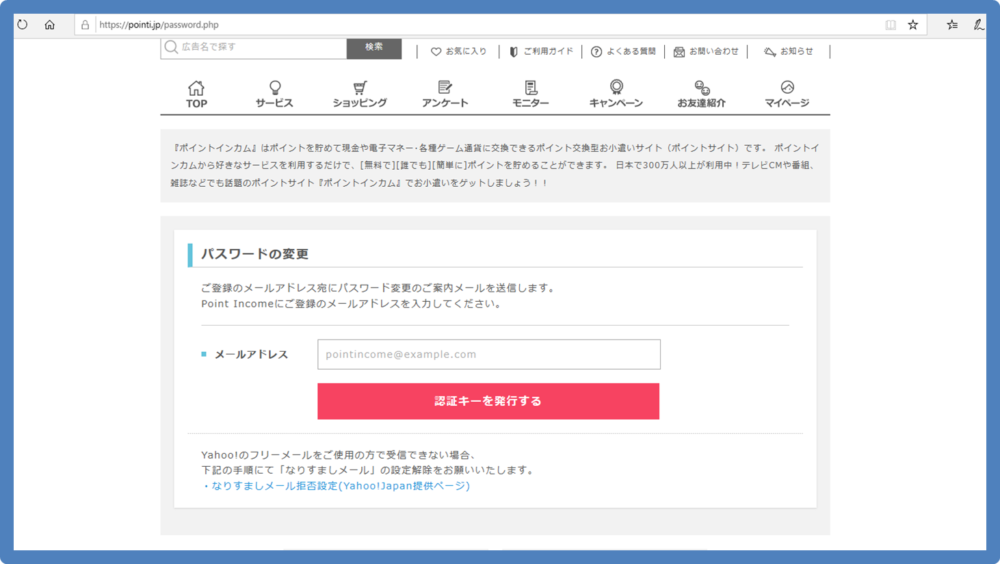
Task: Open the キャンペーン menu label
Action: click(x=616, y=103)
